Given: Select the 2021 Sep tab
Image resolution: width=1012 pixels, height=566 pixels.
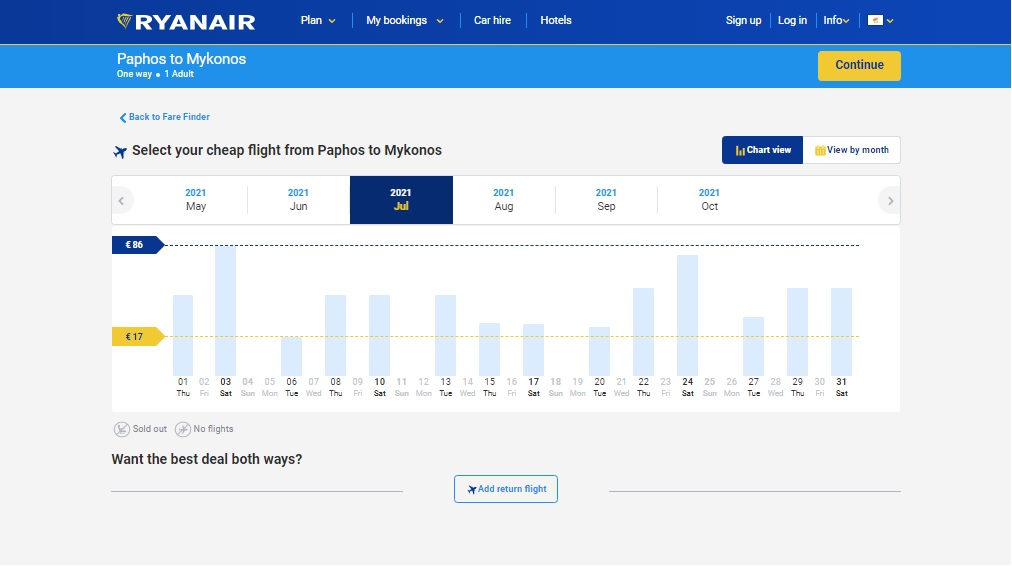Looking at the screenshot, I should click(x=606, y=199).
